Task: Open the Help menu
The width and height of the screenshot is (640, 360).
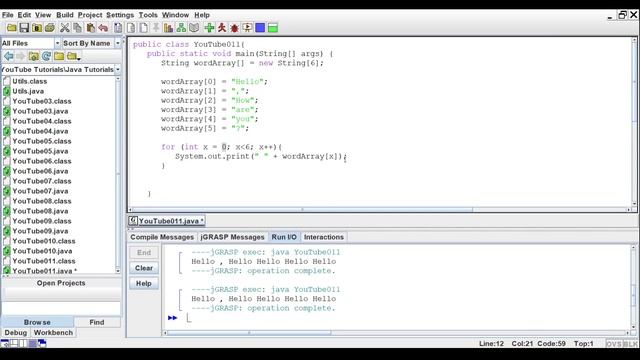Action: 202,15
